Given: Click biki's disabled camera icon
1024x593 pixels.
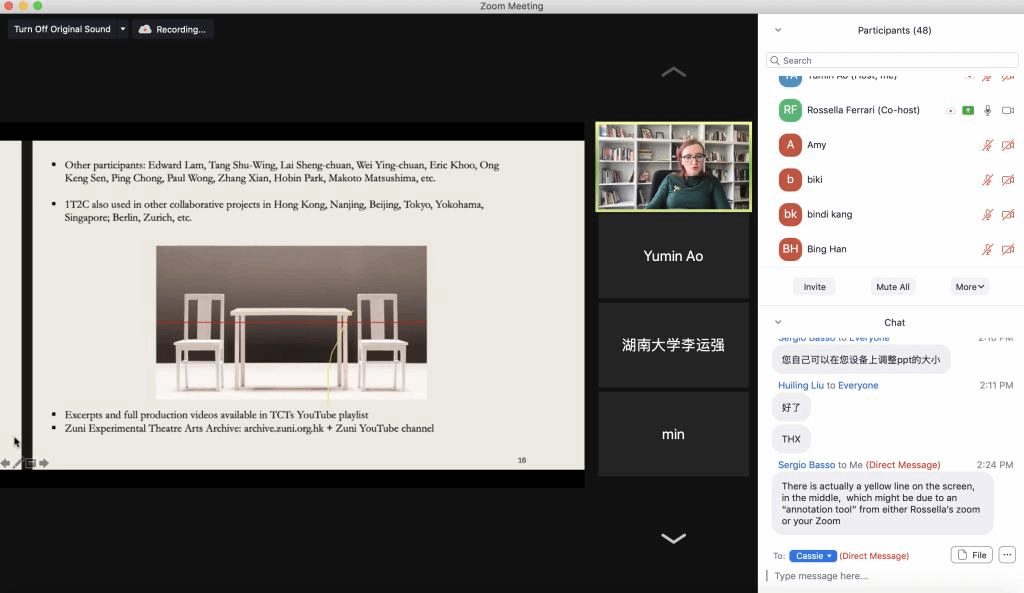Looking at the screenshot, I should (x=1008, y=180).
